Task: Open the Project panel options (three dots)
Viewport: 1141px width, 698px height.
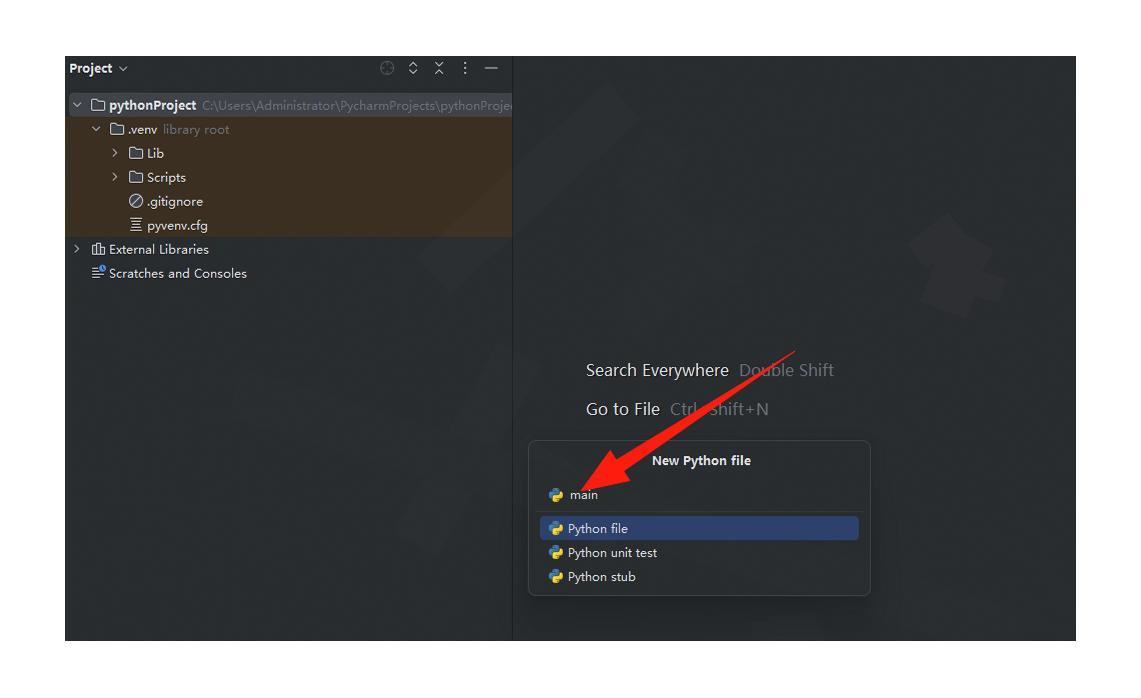Action: (465, 68)
